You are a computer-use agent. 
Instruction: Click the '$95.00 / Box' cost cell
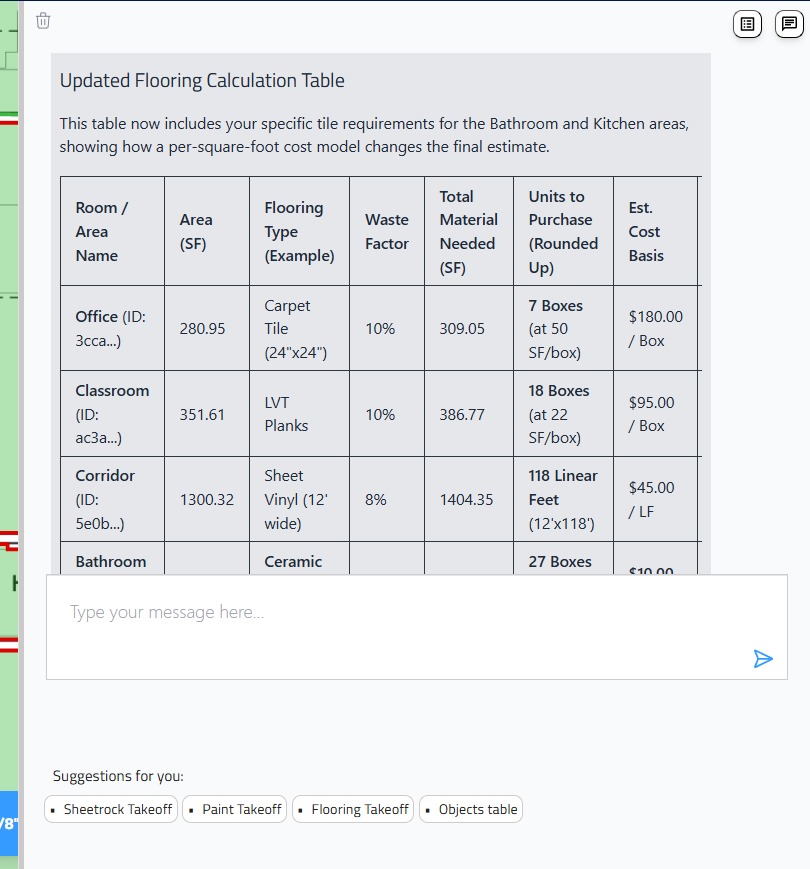coord(651,414)
